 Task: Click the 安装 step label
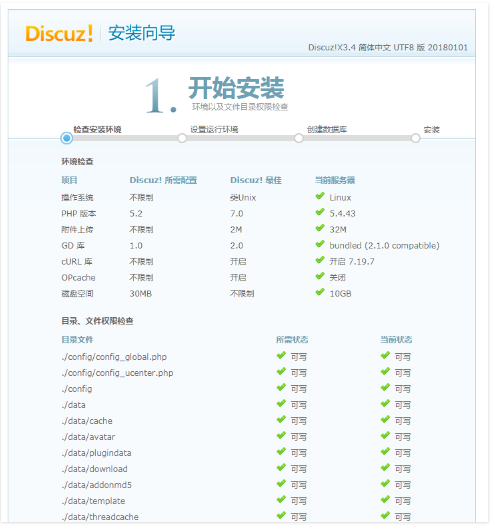pyautogui.click(x=432, y=129)
